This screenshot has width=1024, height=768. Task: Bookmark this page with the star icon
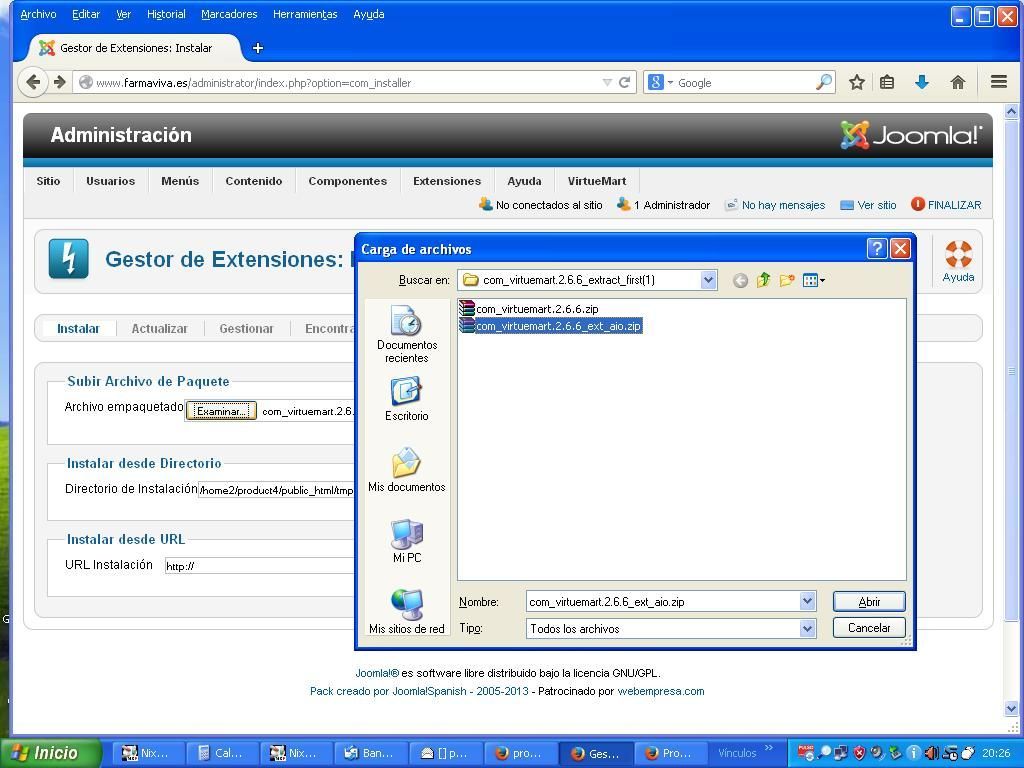[857, 82]
